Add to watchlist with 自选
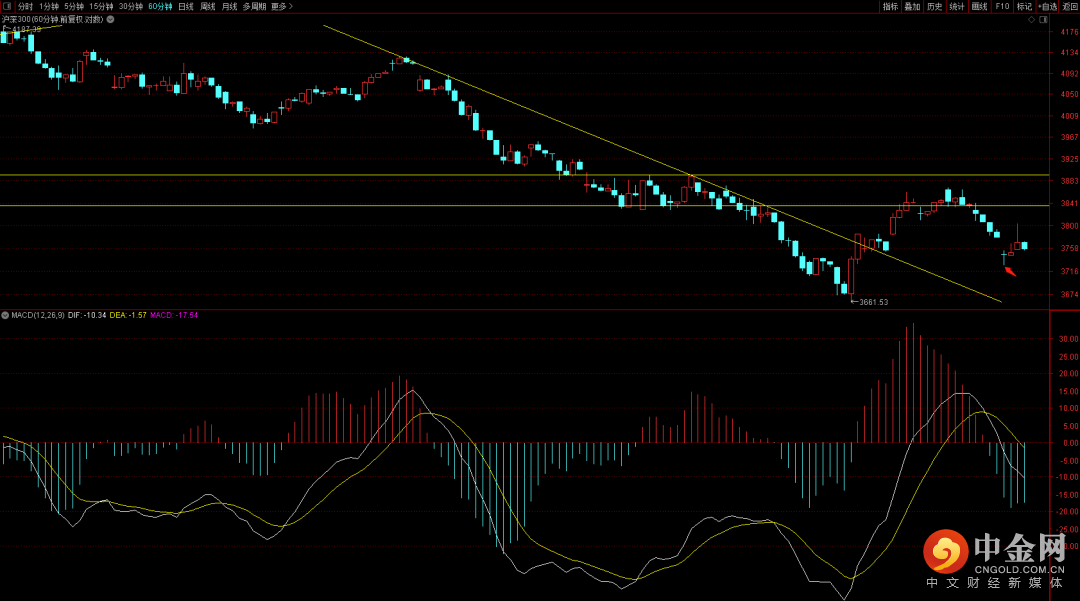The width and height of the screenshot is (1080, 601). tap(1047, 6)
